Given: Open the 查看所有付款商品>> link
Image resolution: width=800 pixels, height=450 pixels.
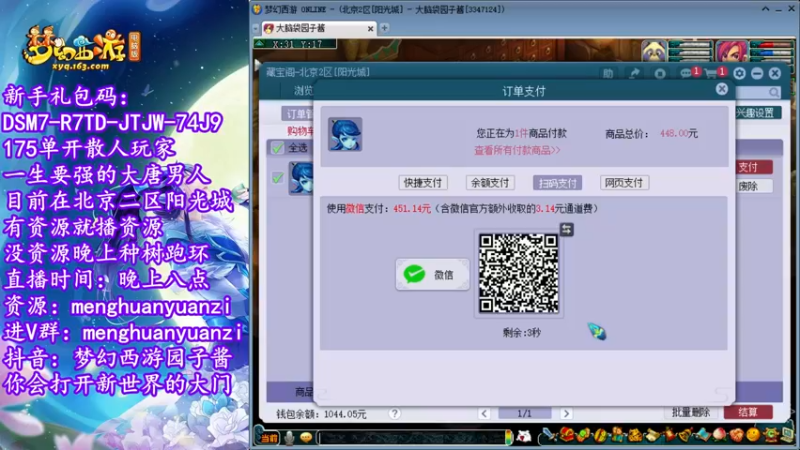Looking at the screenshot, I should tap(517, 150).
